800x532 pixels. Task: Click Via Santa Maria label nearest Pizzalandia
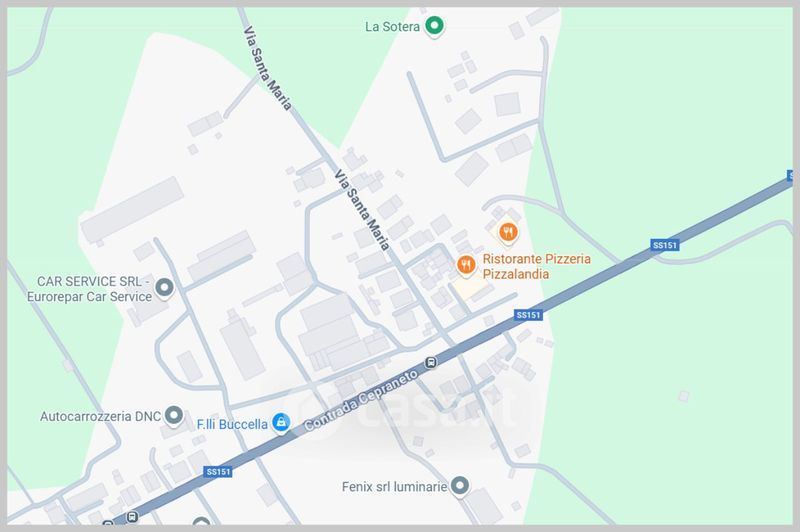(x=362, y=210)
